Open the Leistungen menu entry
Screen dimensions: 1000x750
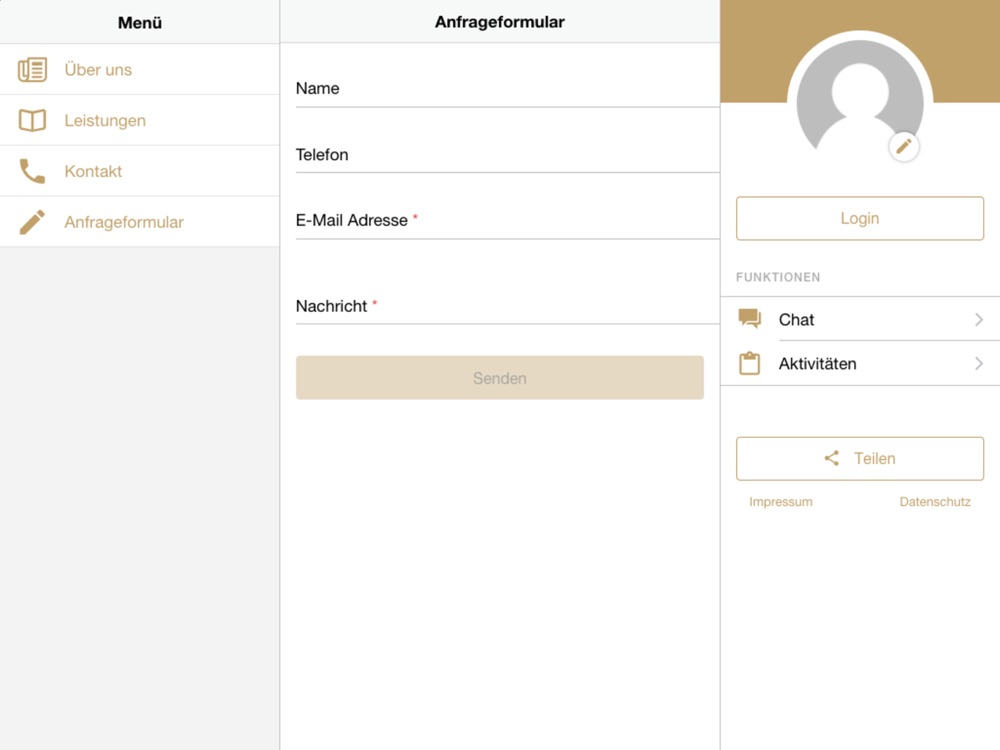pos(140,120)
